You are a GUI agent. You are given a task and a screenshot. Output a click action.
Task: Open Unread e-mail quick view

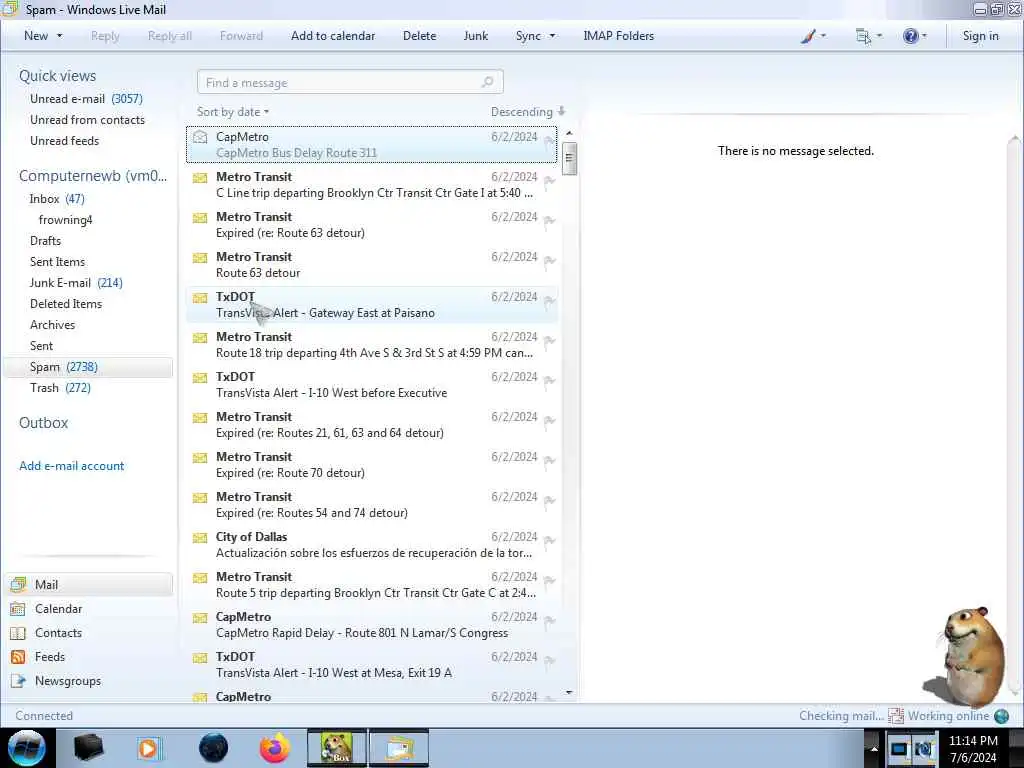(86, 99)
